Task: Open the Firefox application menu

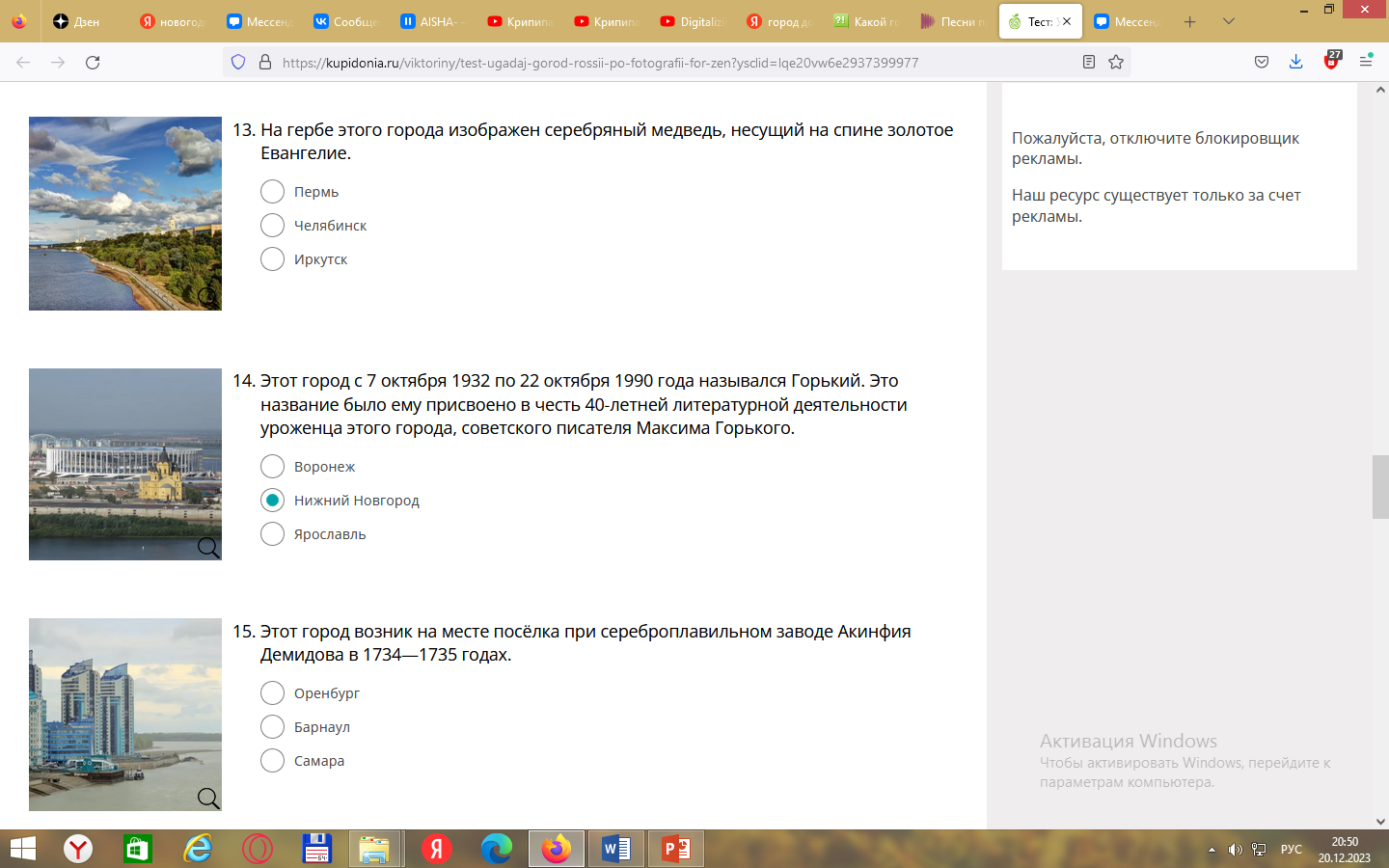Action: (x=1366, y=63)
